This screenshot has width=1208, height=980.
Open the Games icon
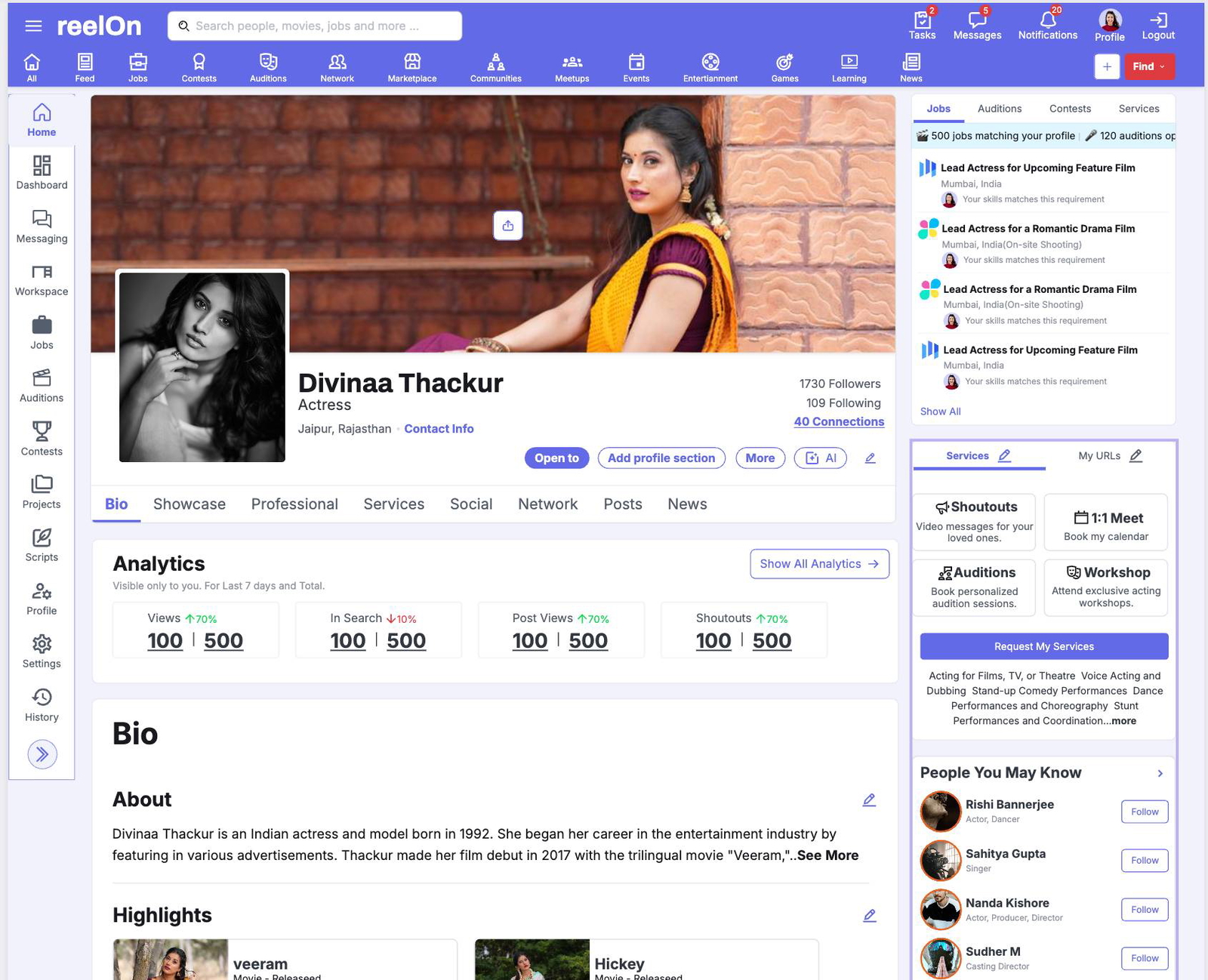click(784, 67)
